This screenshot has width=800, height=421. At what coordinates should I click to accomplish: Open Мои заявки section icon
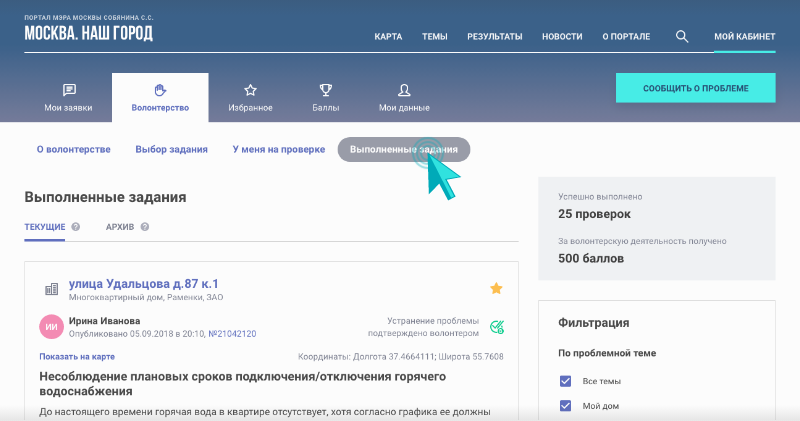tap(69, 90)
